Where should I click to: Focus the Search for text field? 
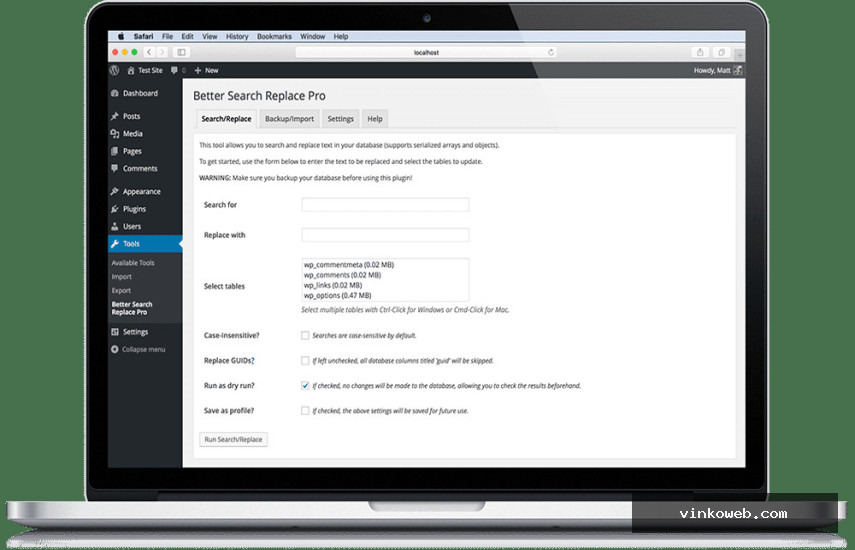coord(385,205)
